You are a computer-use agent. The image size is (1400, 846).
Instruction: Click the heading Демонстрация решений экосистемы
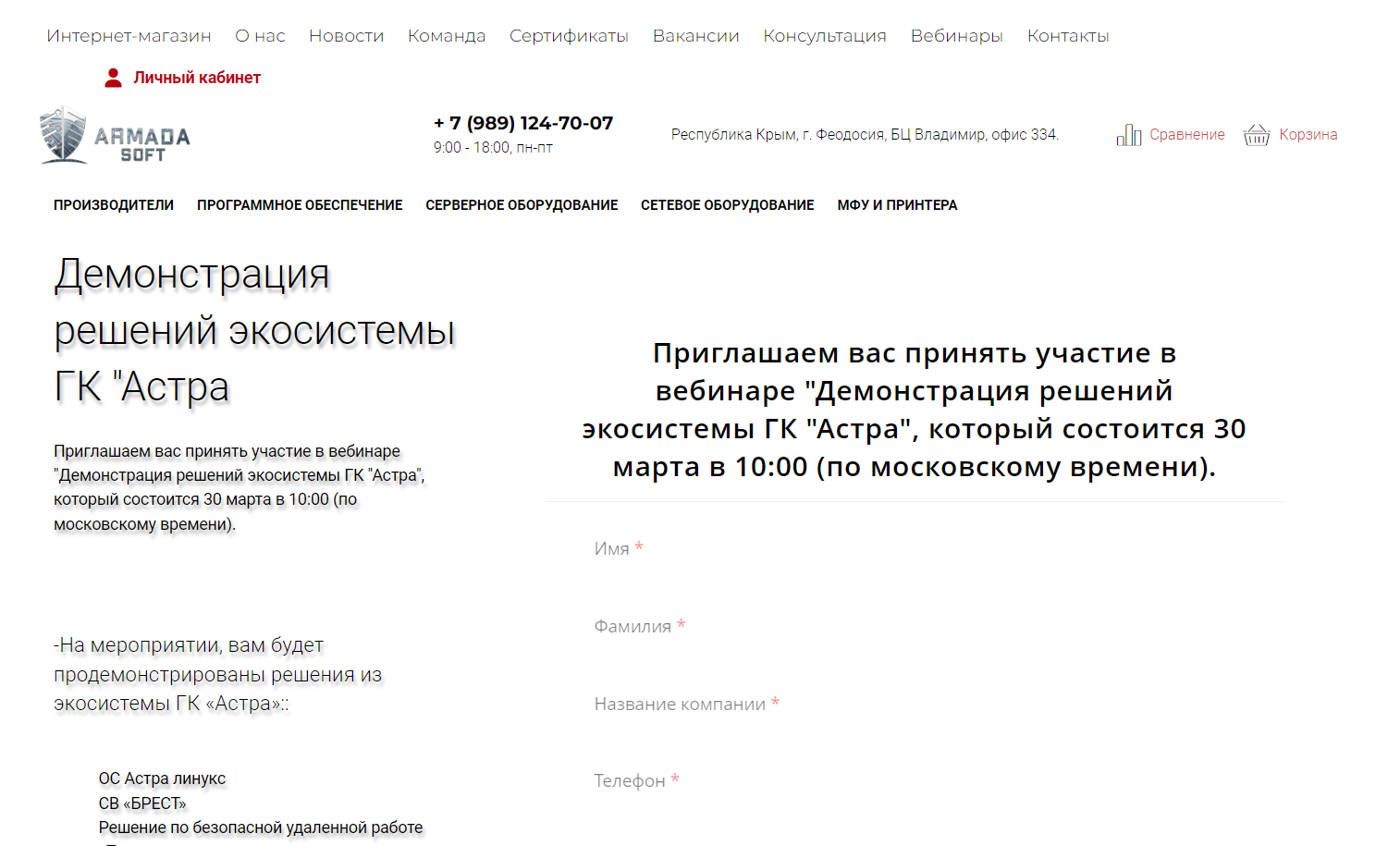point(254,330)
